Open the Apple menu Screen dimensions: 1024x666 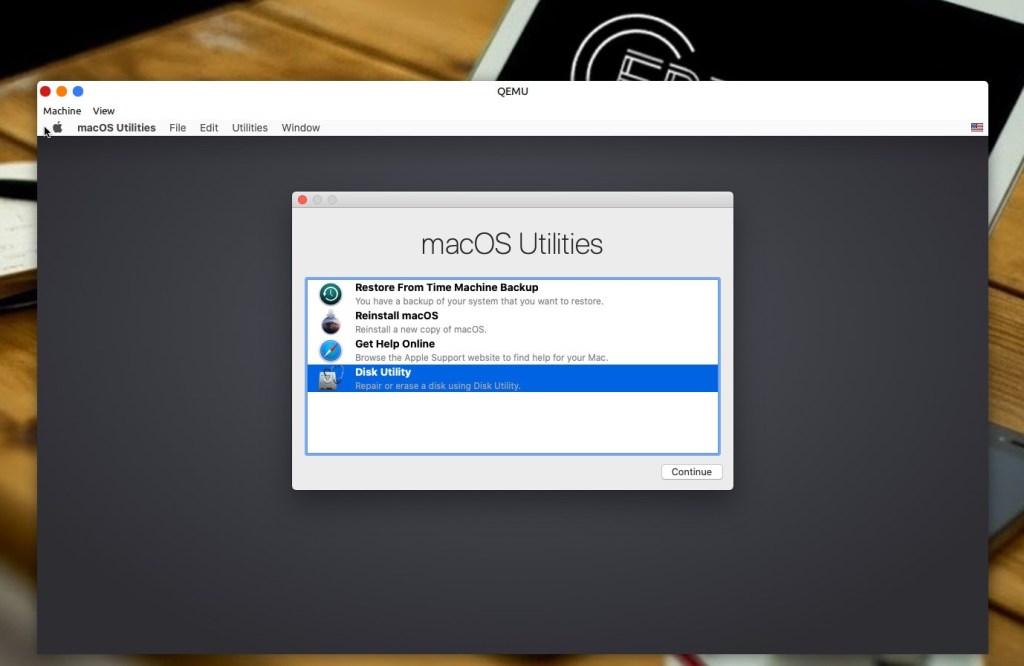pyautogui.click(x=57, y=127)
